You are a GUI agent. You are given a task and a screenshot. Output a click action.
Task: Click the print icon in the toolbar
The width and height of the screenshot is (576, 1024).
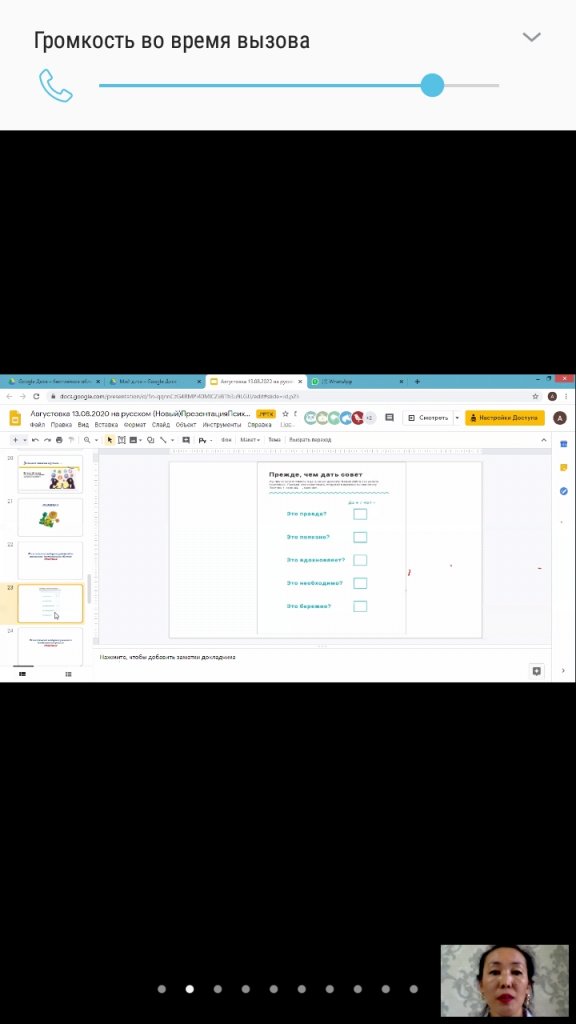coord(59,440)
